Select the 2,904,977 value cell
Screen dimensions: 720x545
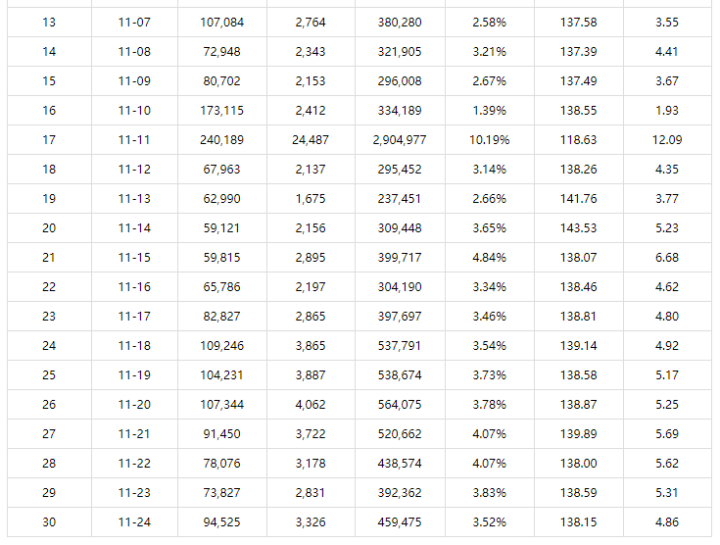(x=399, y=140)
